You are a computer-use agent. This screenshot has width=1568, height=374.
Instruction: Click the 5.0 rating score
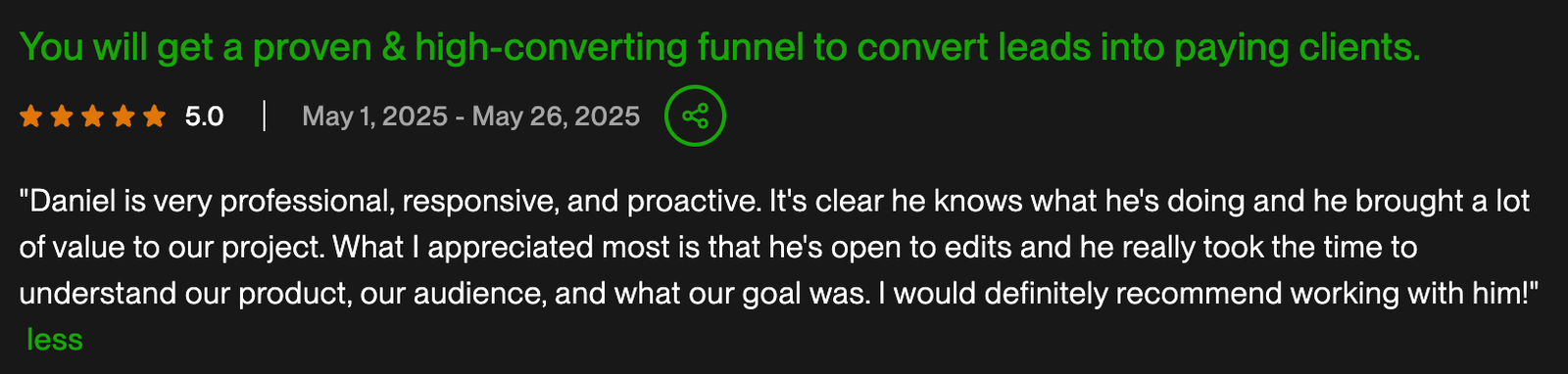point(204,117)
